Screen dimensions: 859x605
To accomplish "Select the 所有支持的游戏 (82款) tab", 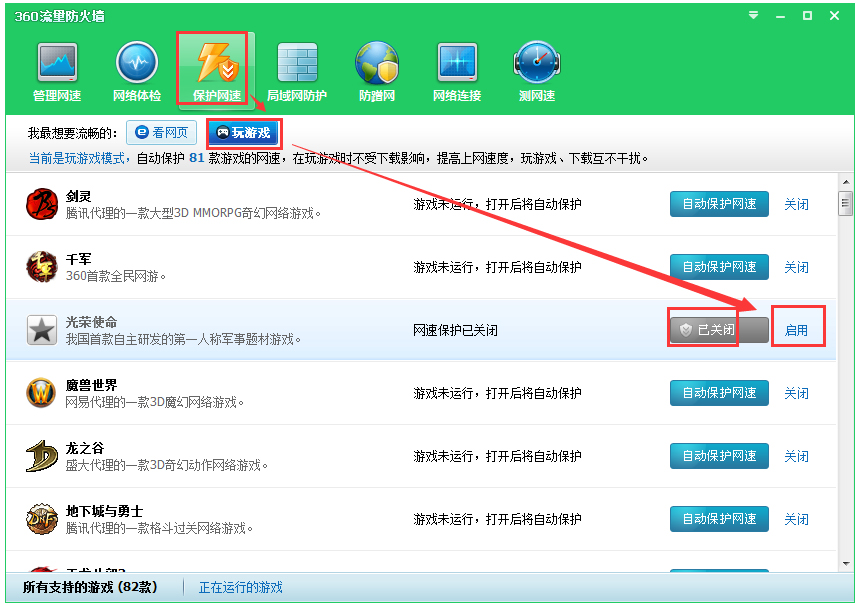I will (x=90, y=587).
